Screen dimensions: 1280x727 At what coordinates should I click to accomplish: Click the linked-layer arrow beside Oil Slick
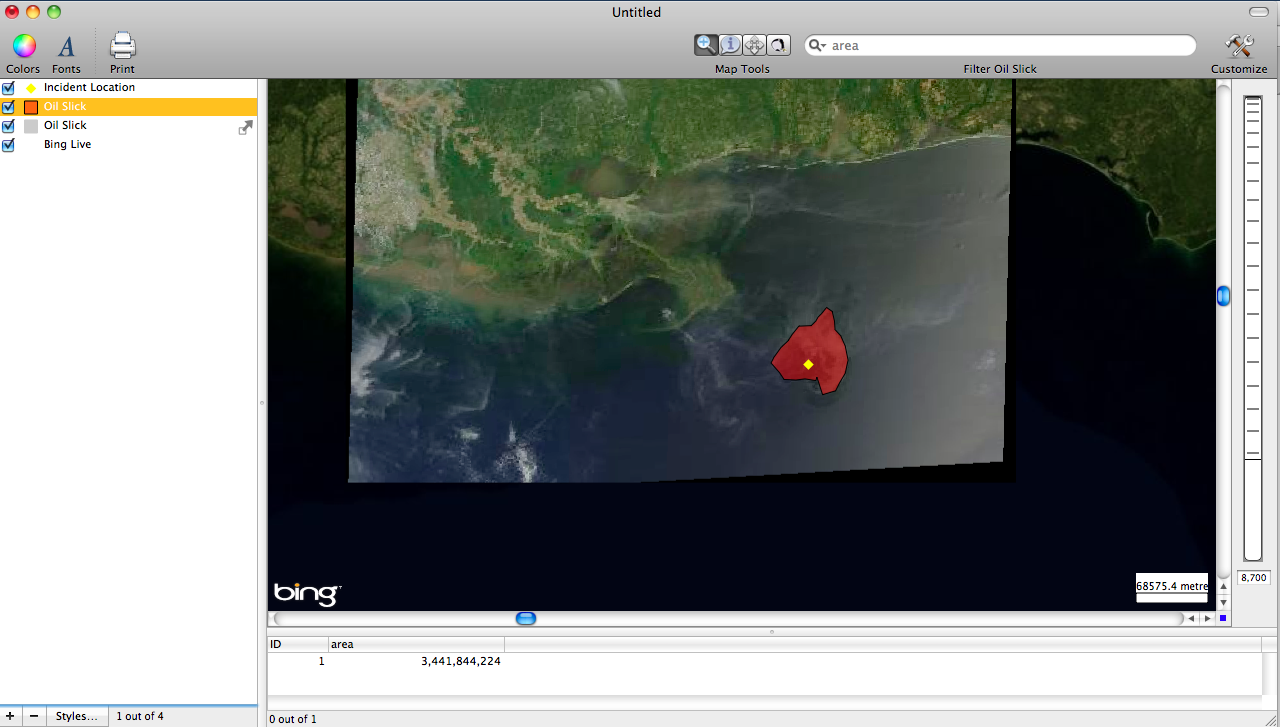(245, 127)
